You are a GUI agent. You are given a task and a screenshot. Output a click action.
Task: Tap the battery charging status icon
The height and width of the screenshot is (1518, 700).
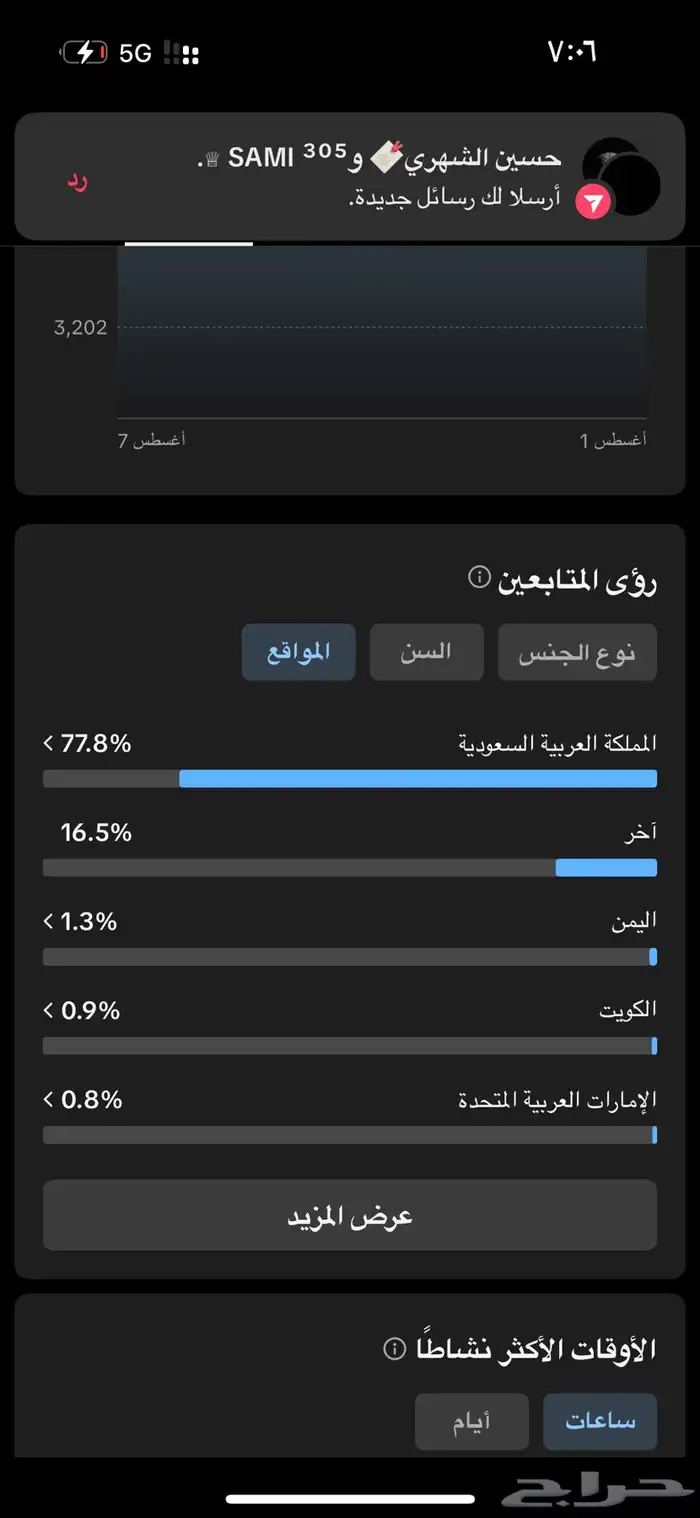tap(84, 53)
